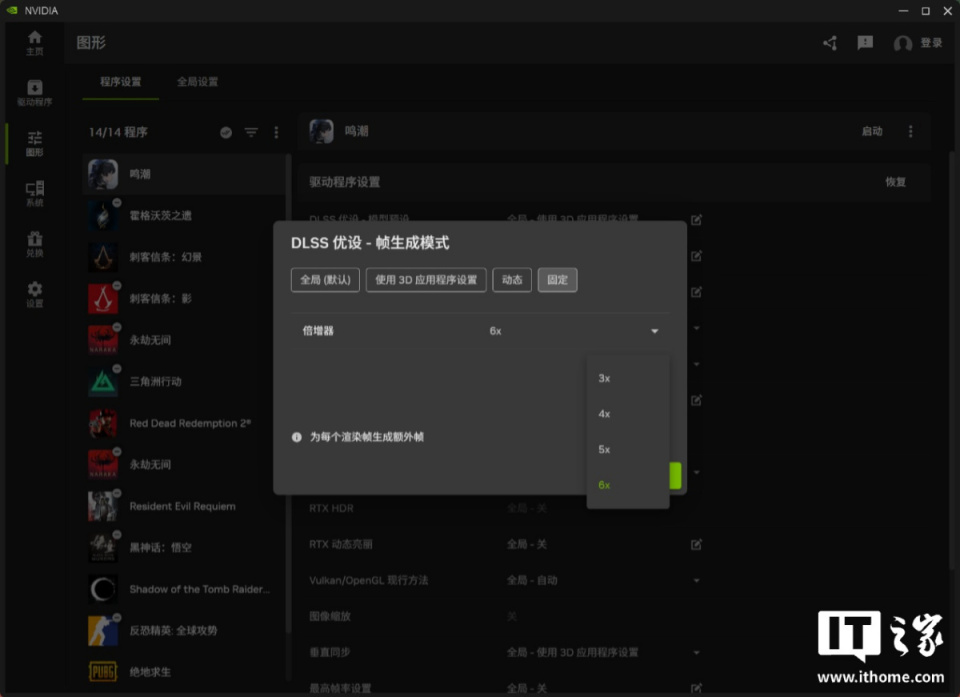This screenshot has width=960, height=697.
Task: Open the program list three-dot menu
Action: [x=276, y=132]
